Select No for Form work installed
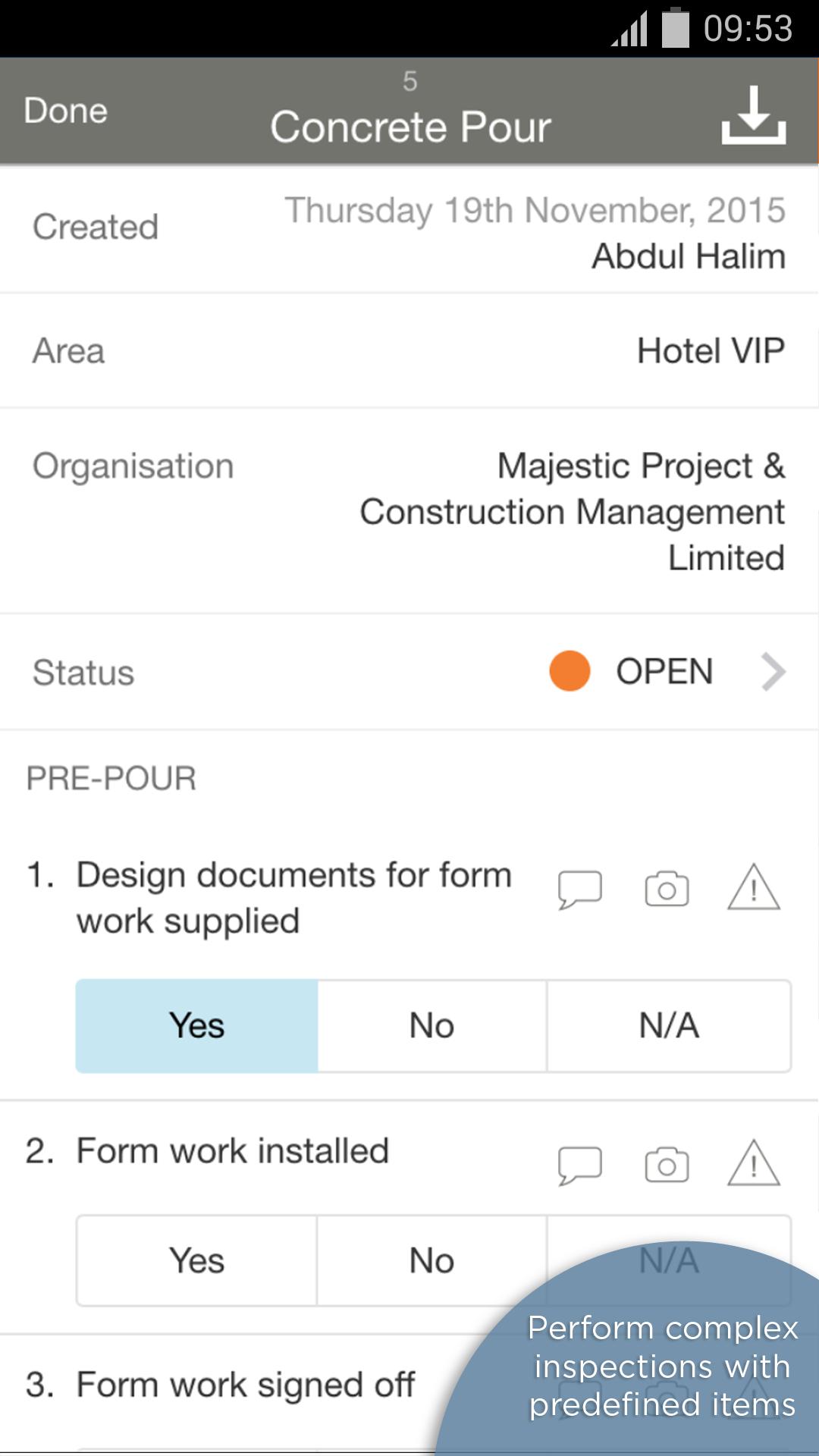 pyautogui.click(x=431, y=1261)
